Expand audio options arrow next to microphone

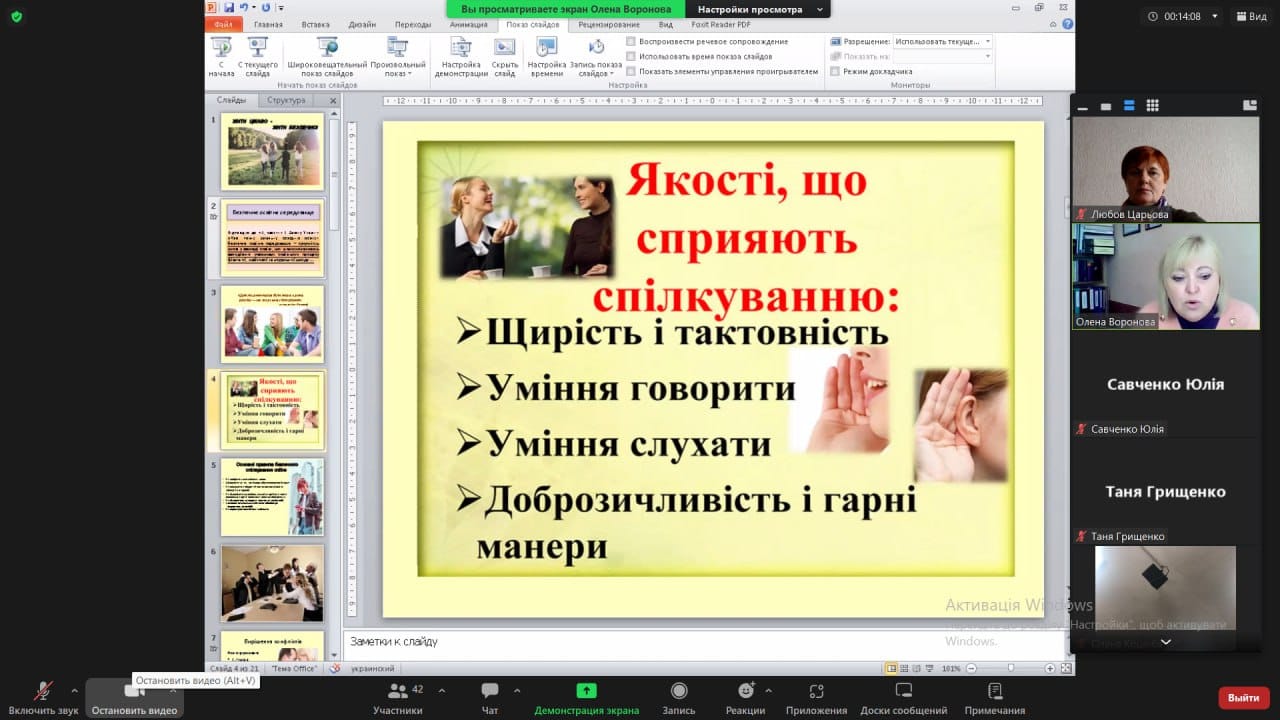pos(74,690)
